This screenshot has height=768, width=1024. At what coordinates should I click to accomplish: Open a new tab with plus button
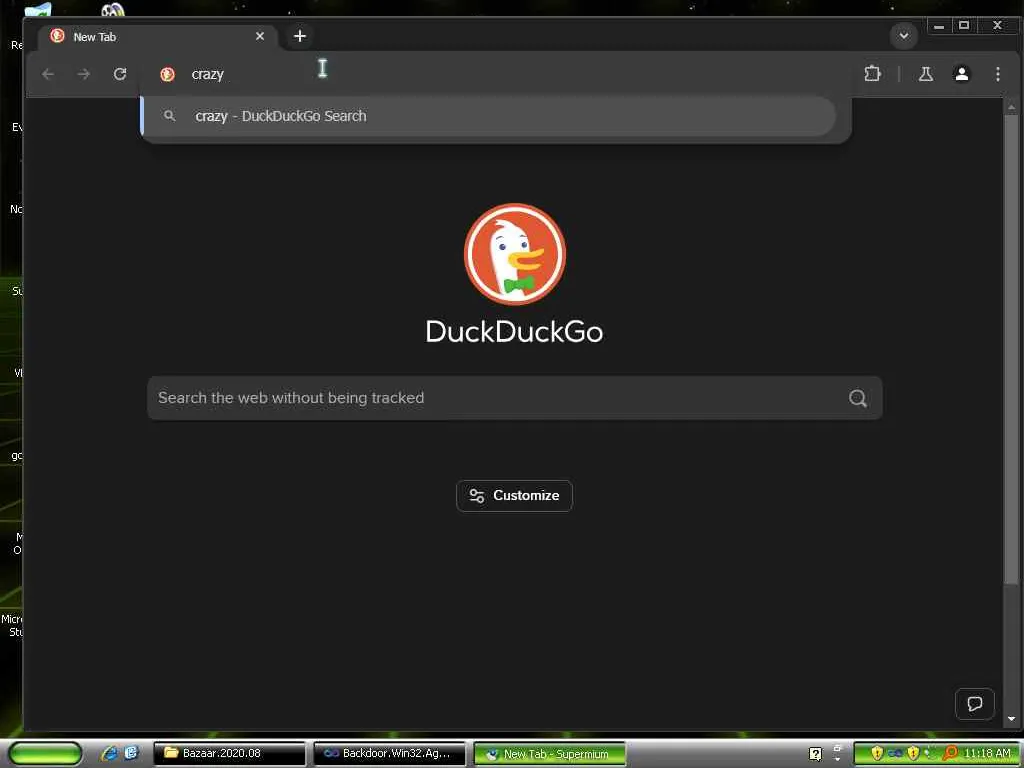(300, 36)
